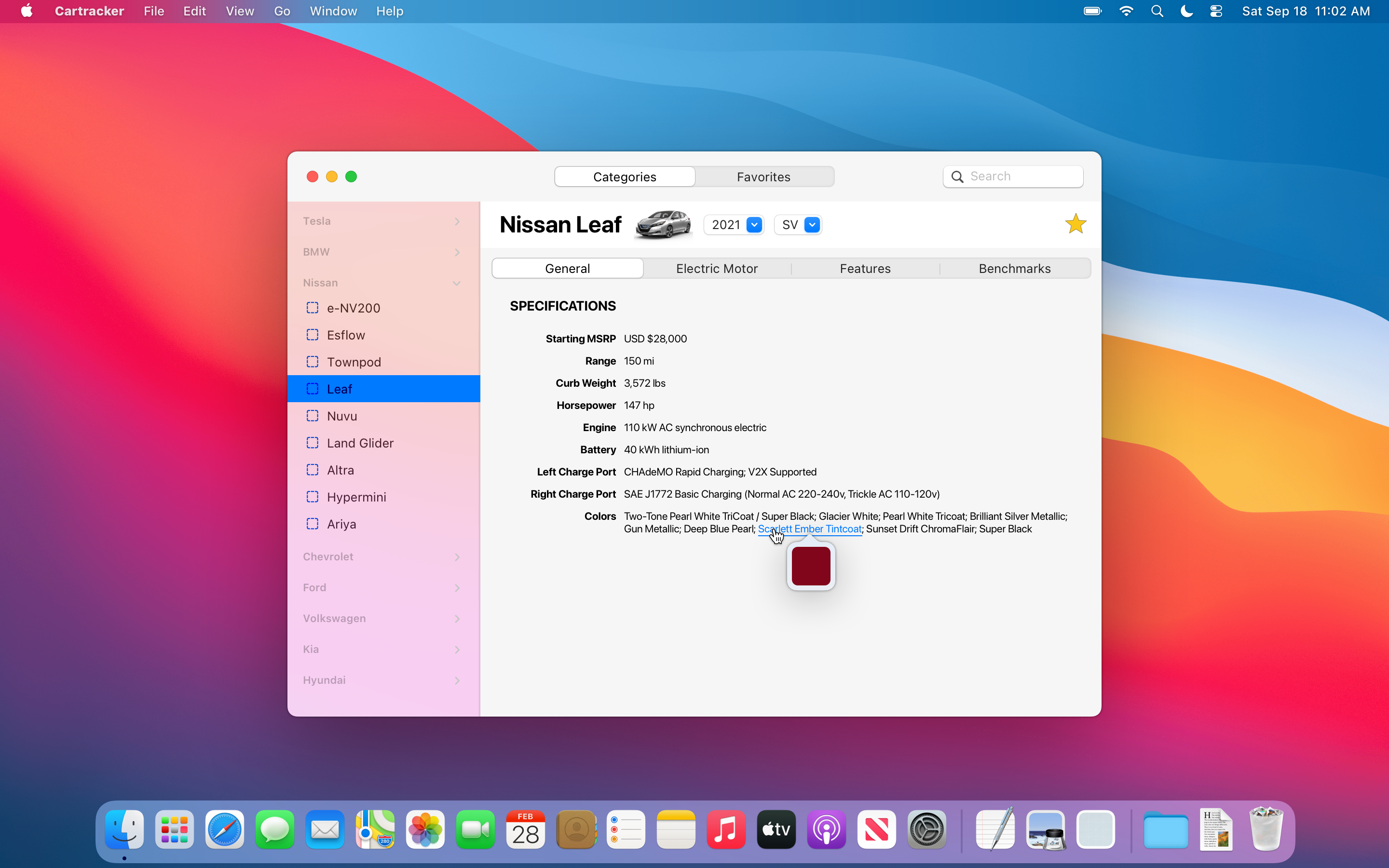Open Podcasts from the Dock
This screenshot has width=1389, height=868.
[826, 829]
